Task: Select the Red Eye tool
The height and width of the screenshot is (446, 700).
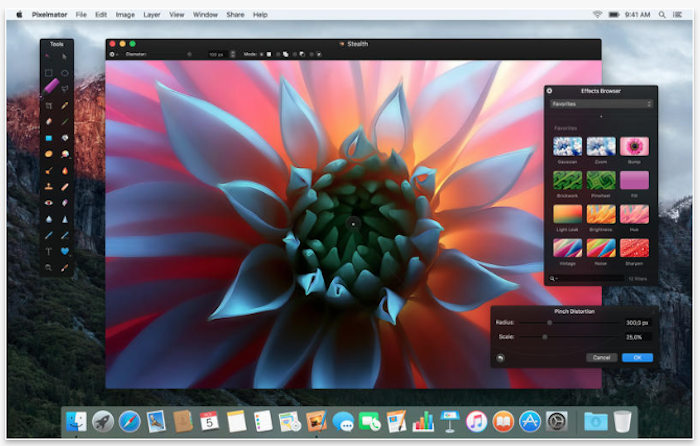Action: pyautogui.click(x=49, y=203)
